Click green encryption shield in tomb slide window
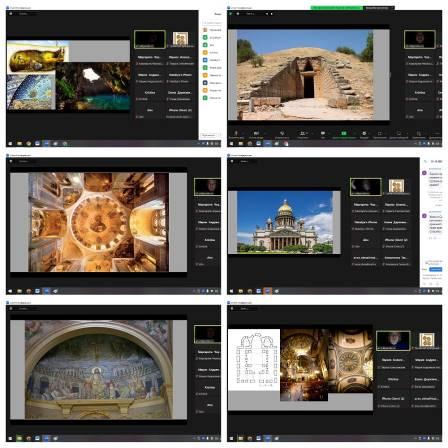448x448 pixels. pyautogui.click(x=231, y=14)
